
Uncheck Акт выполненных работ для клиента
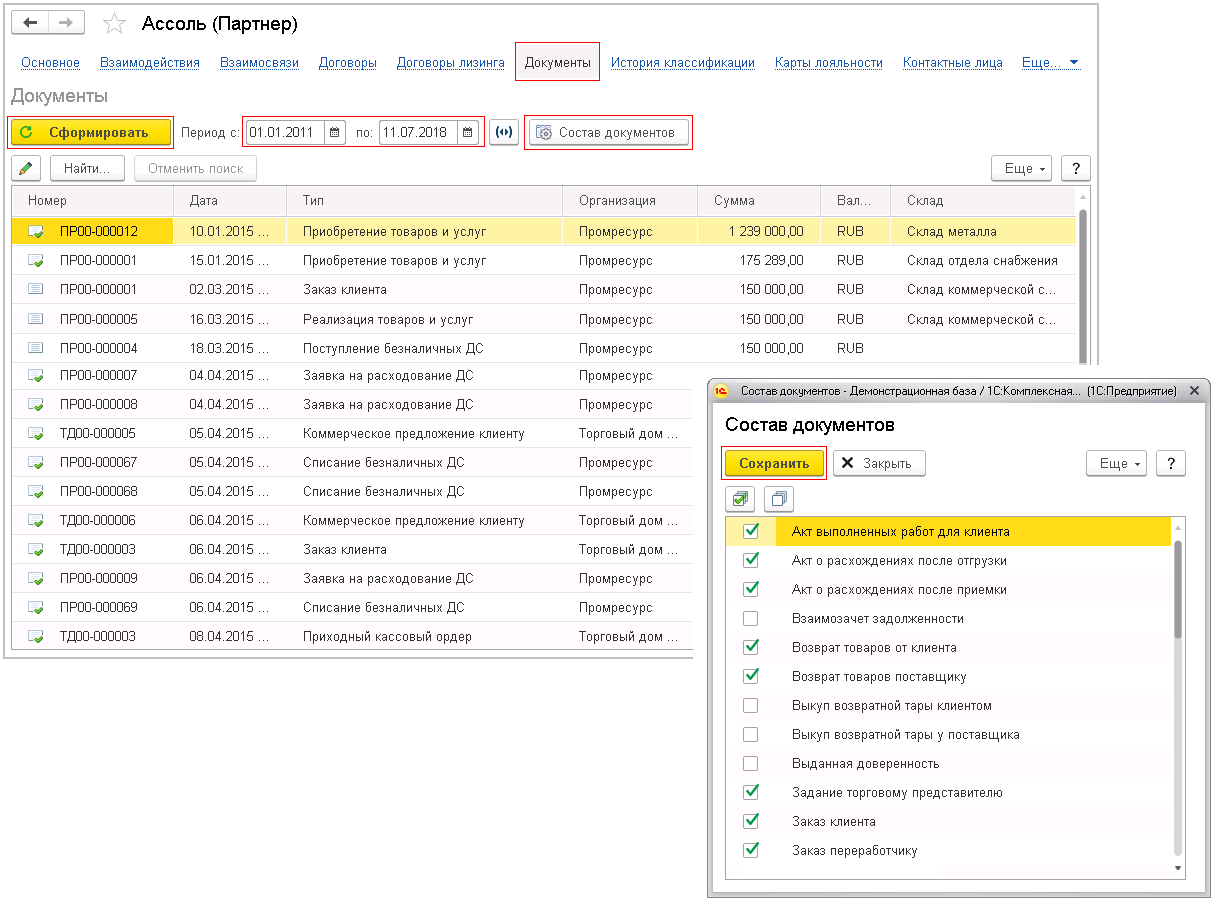751,532
